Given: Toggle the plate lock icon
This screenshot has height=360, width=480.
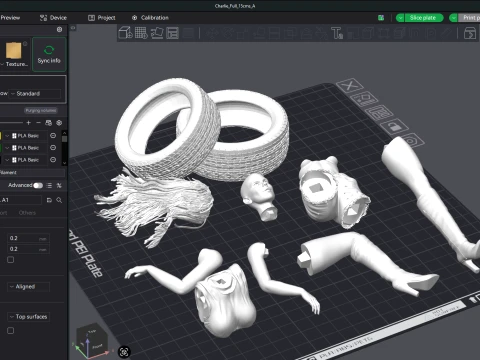Looking at the screenshot, I should click(x=395, y=126).
